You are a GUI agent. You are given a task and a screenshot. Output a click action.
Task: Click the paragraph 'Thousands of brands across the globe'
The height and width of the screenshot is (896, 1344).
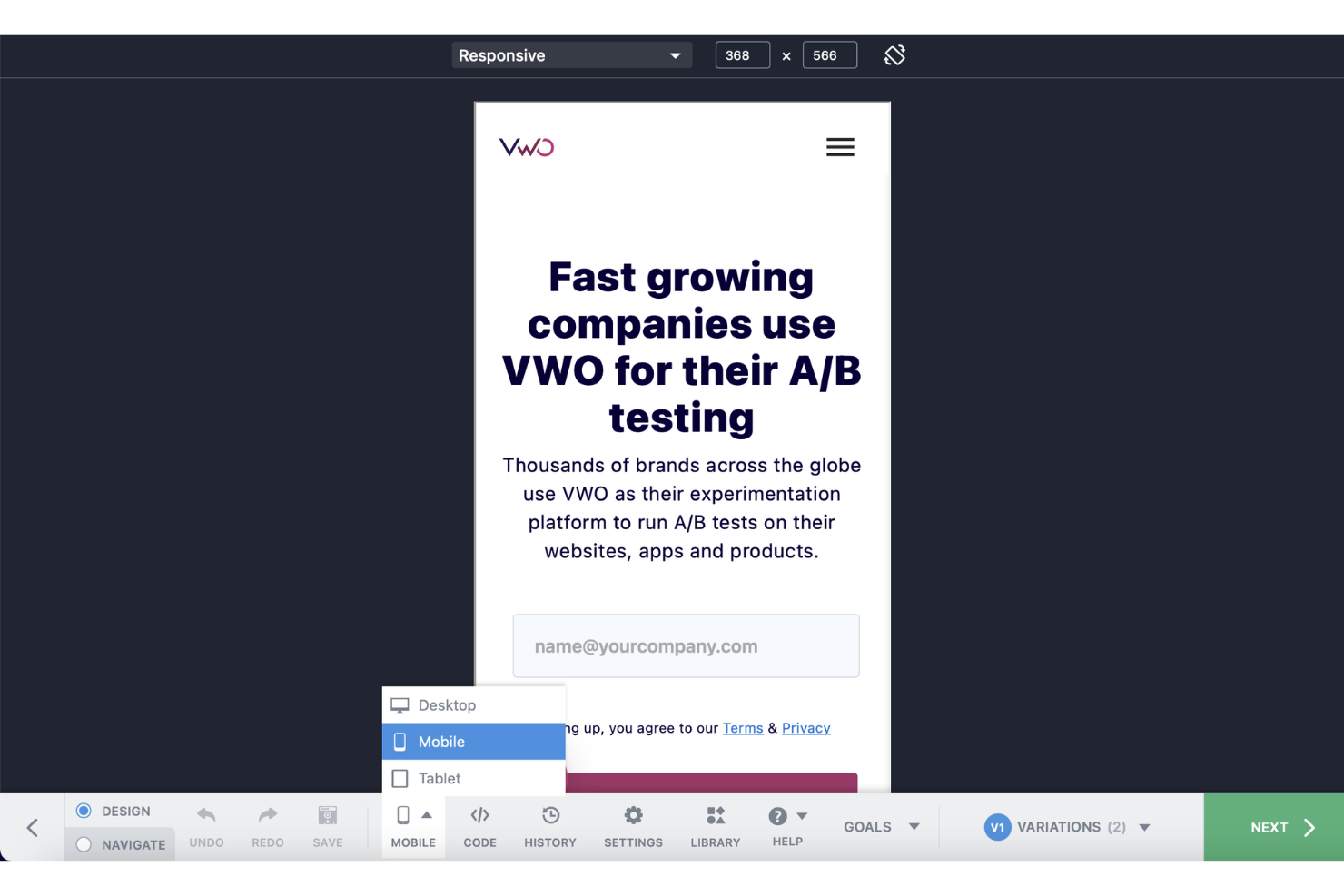(x=682, y=508)
